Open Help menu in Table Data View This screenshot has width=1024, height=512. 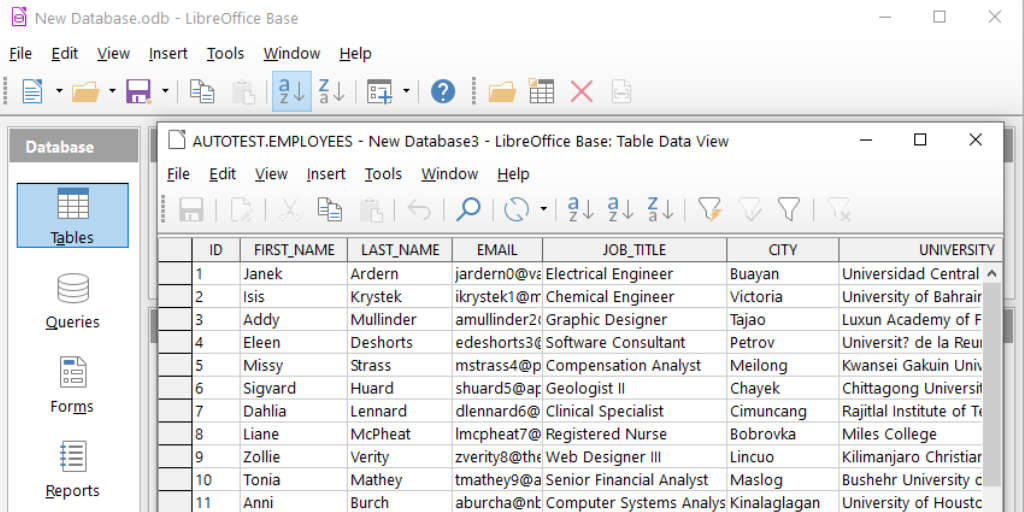(x=513, y=174)
